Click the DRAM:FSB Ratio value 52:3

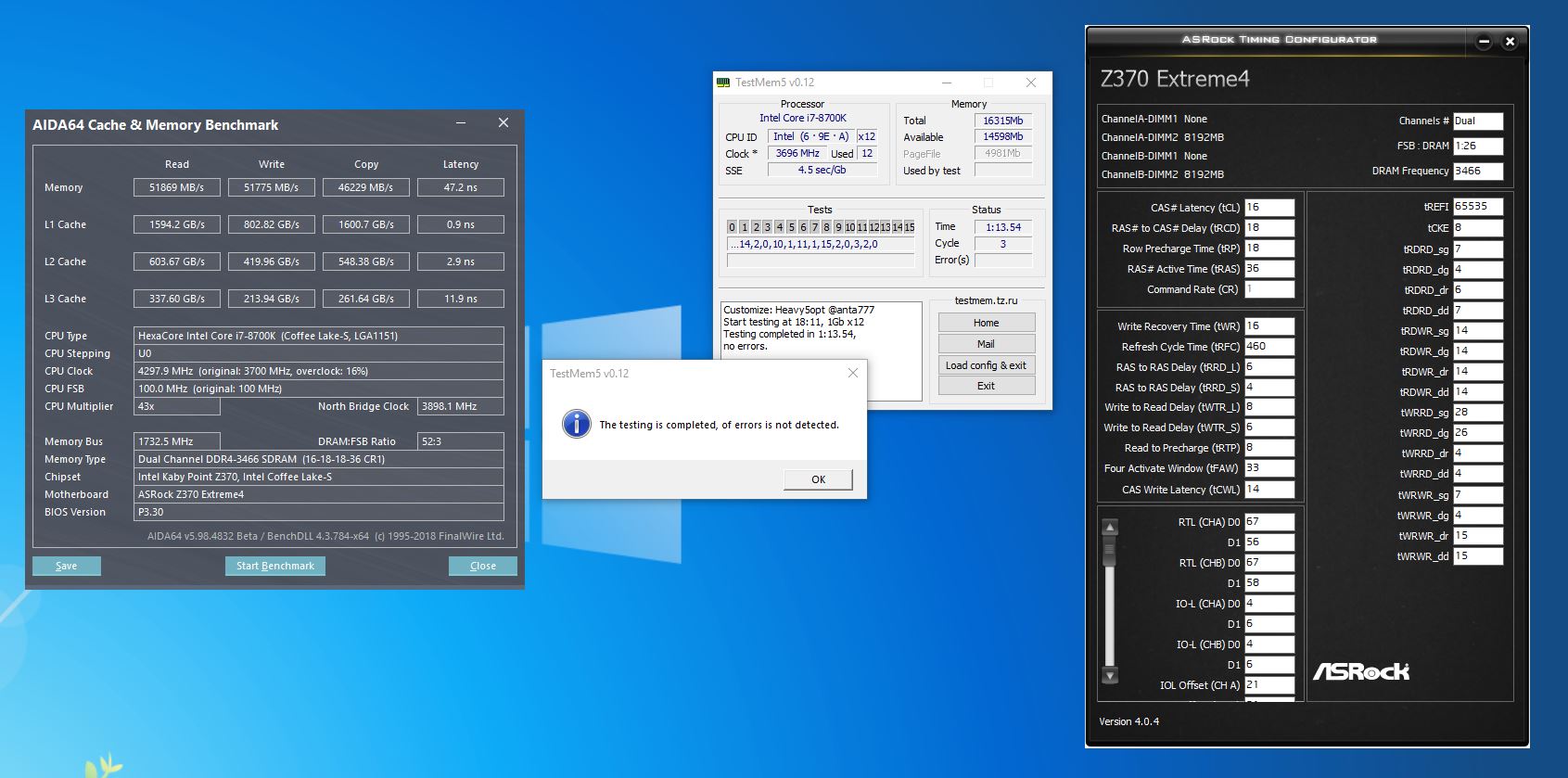(x=461, y=441)
